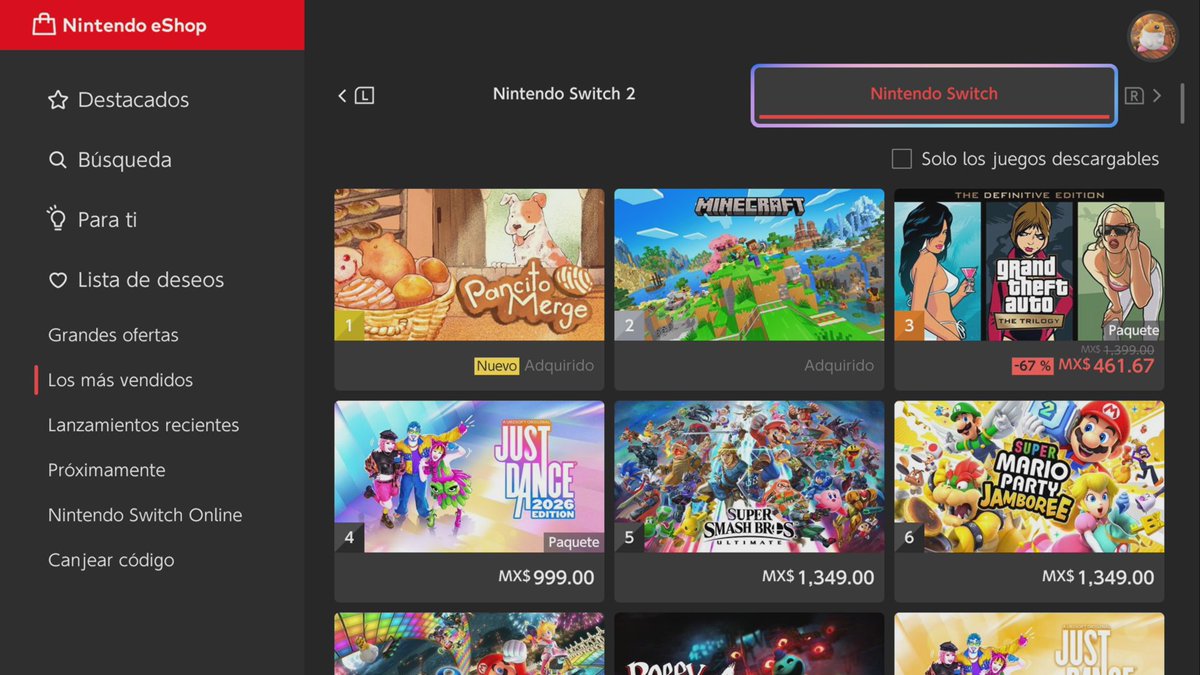Click the Paquete label on GTA Trilogy
The height and width of the screenshot is (675, 1200).
(1134, 330)
